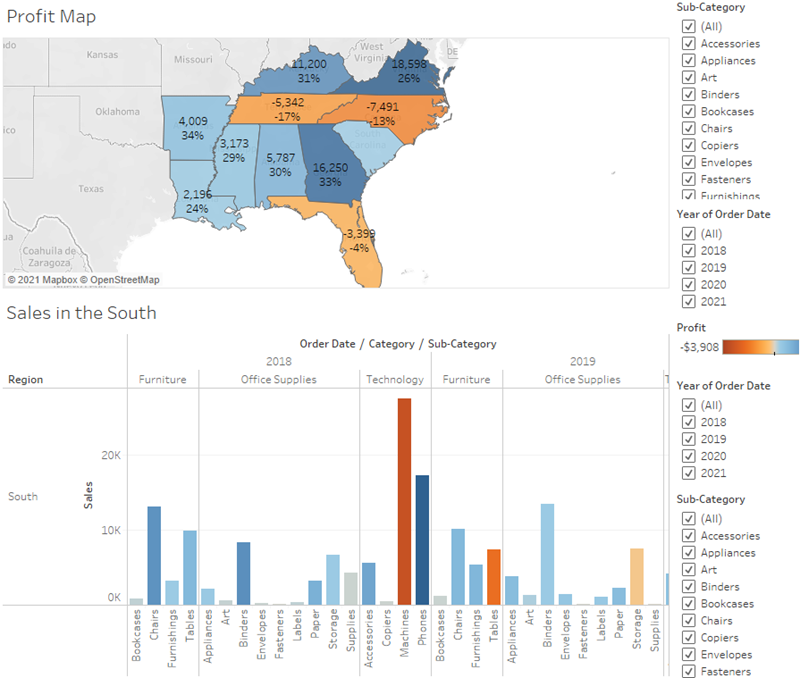
Task: Uncheck "Chairs" in the upper Sub-Category filter
Action: 689,128
